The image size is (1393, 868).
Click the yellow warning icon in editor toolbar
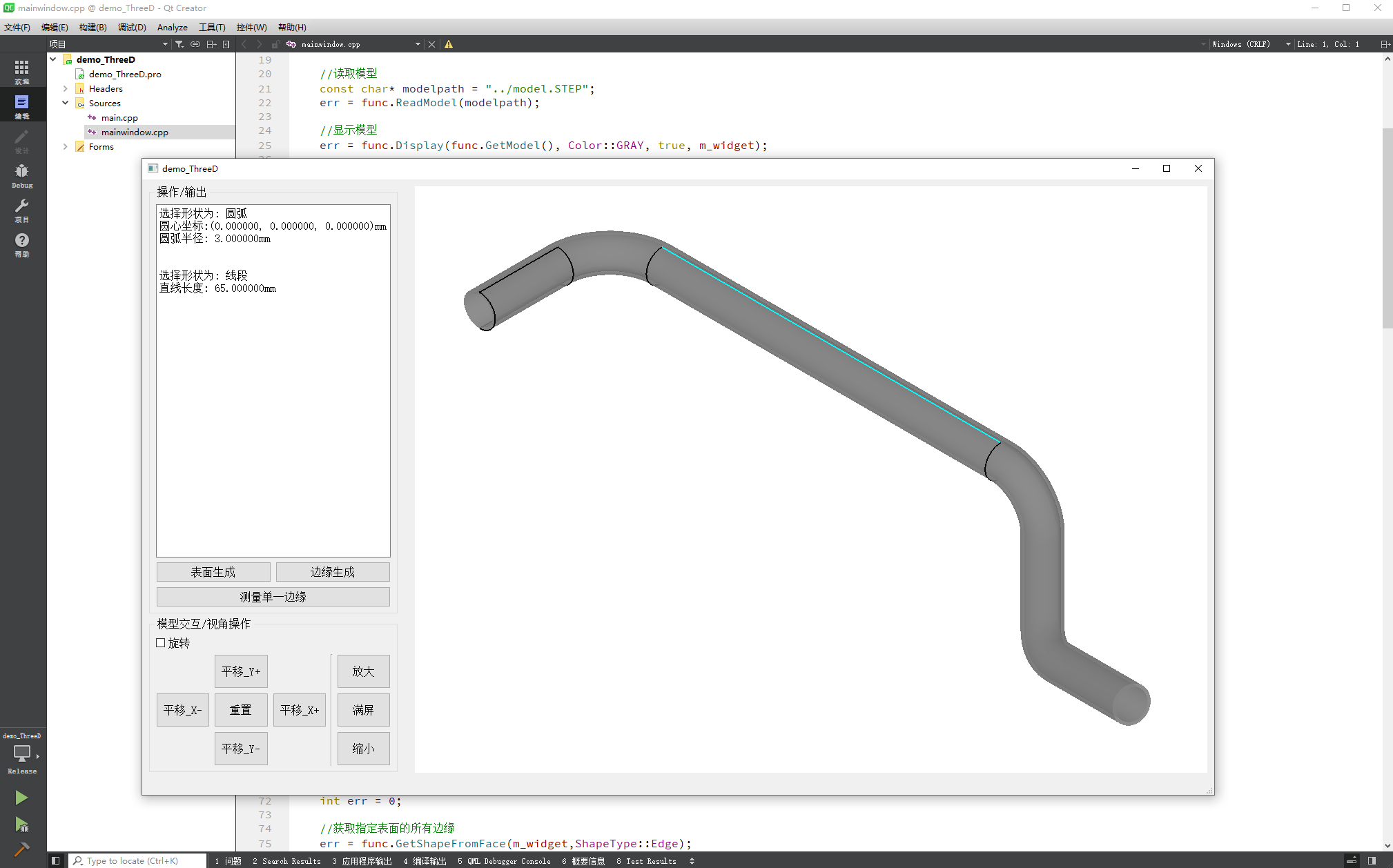[449, 44]
